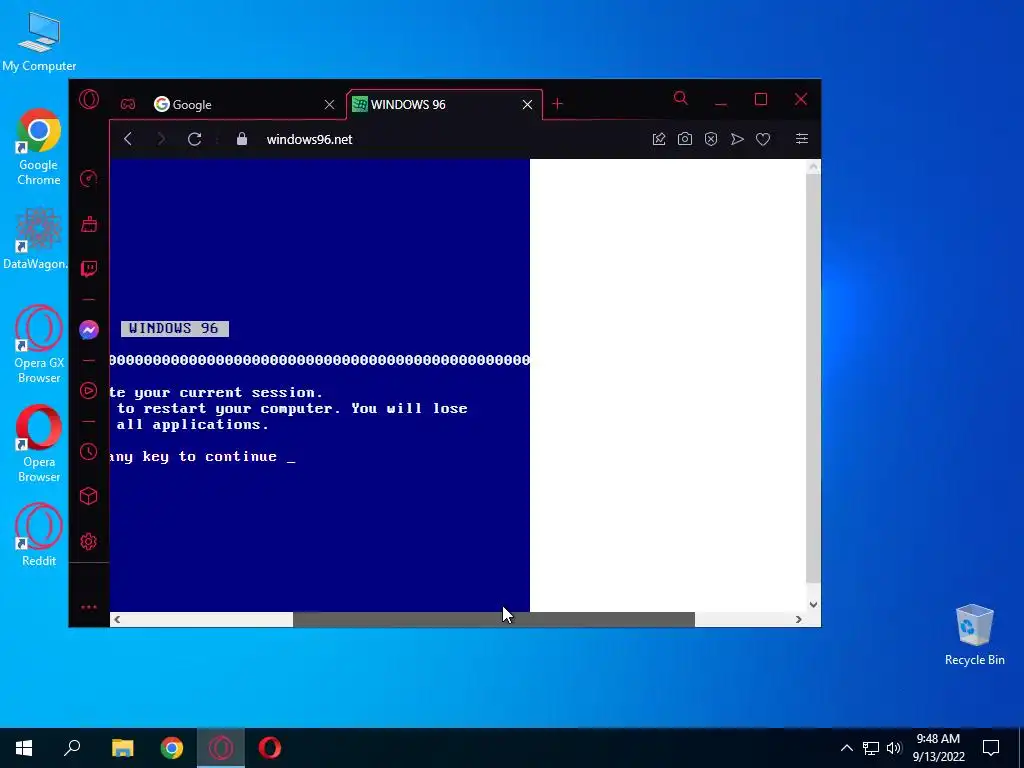
Task: Go forward to the next page
Action: (161, 139)
